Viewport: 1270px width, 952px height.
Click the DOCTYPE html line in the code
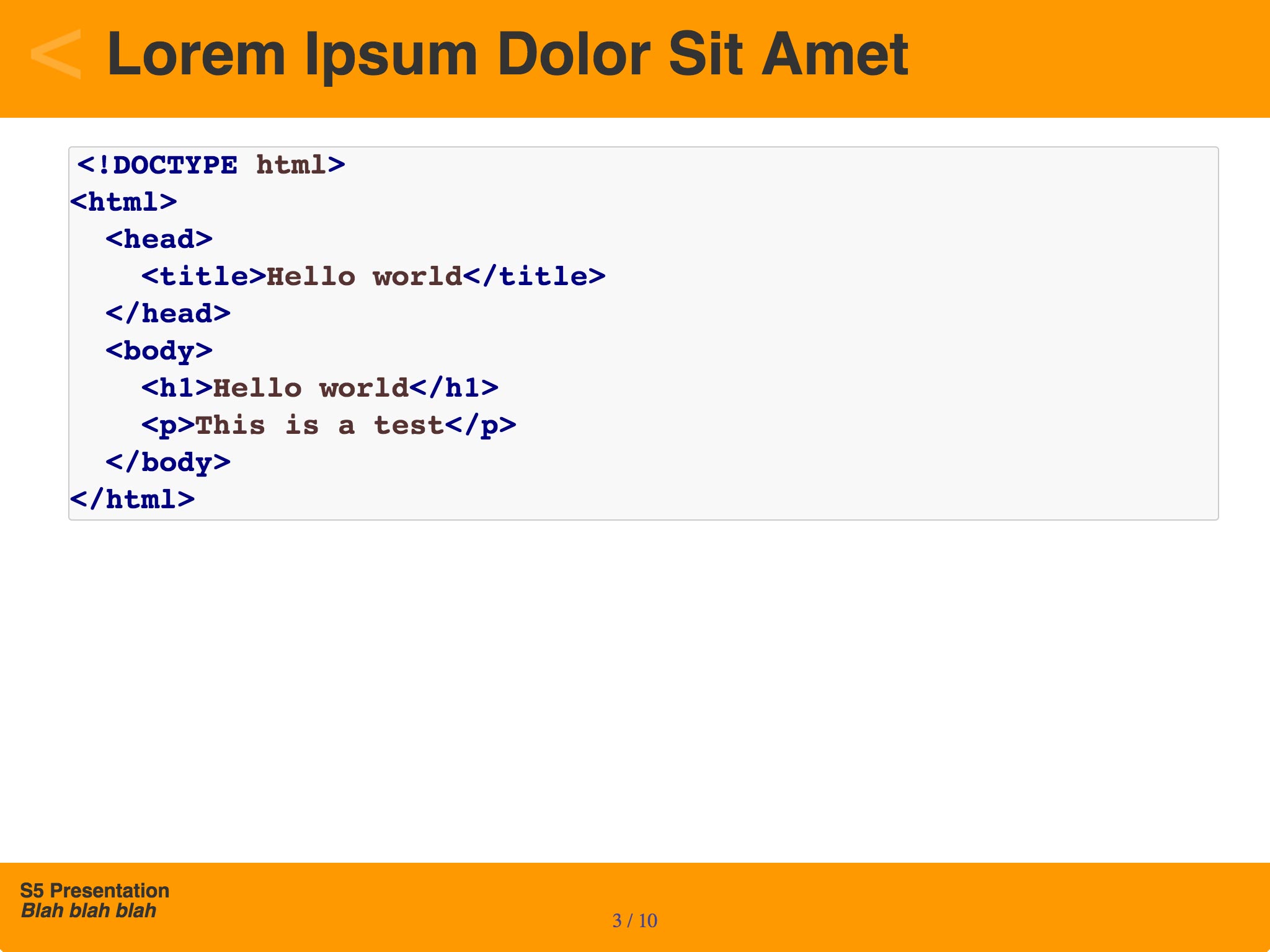pyautogui.click(x=211, y=165)
